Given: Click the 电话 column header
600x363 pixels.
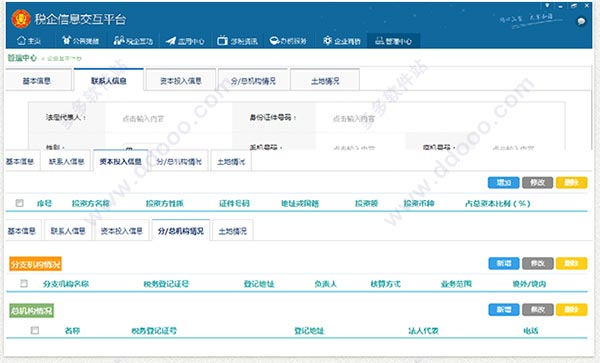Looking at the screenshot, I should point(531,330).
